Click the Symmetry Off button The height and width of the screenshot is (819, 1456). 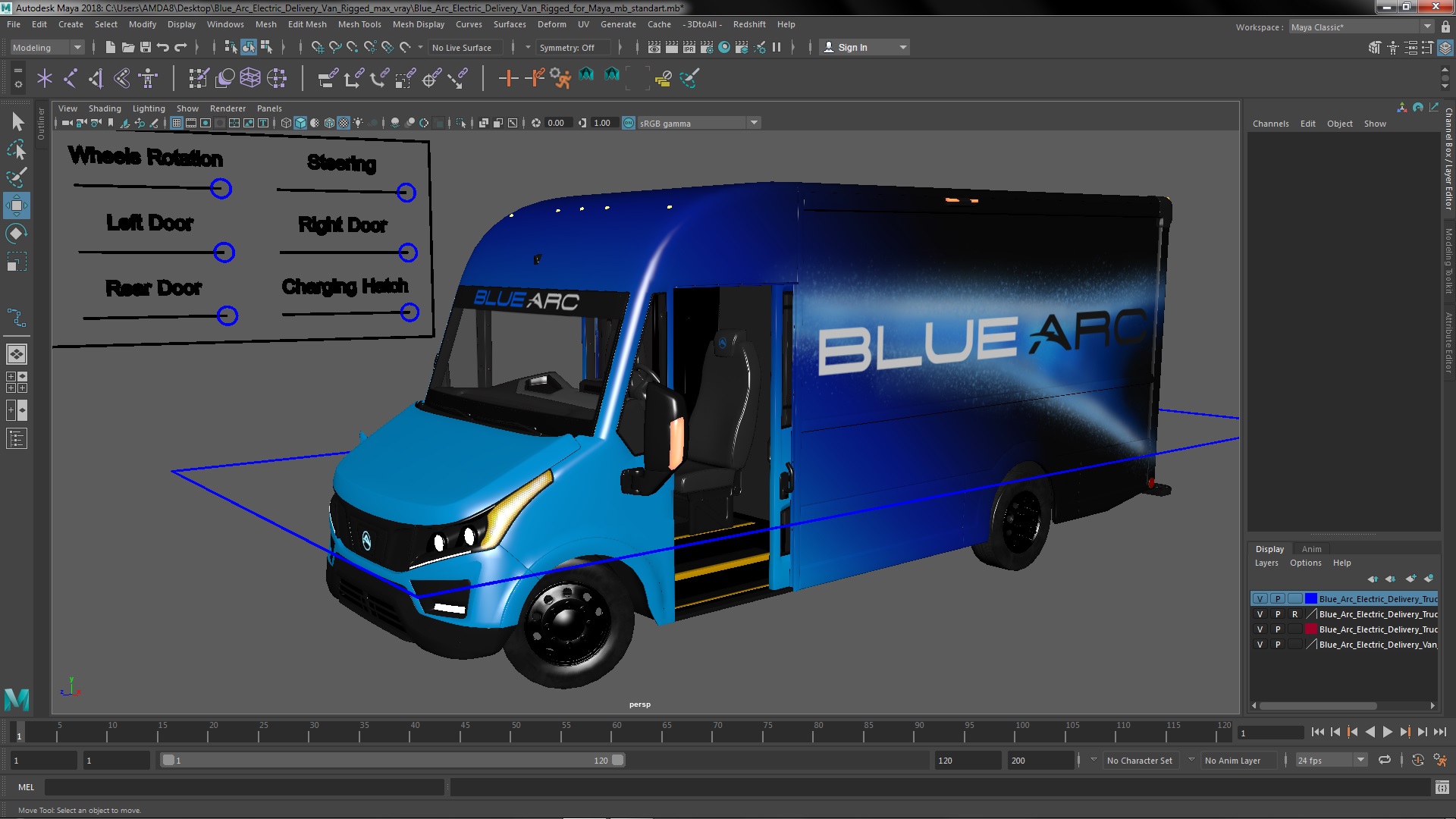tap(567, 47)
